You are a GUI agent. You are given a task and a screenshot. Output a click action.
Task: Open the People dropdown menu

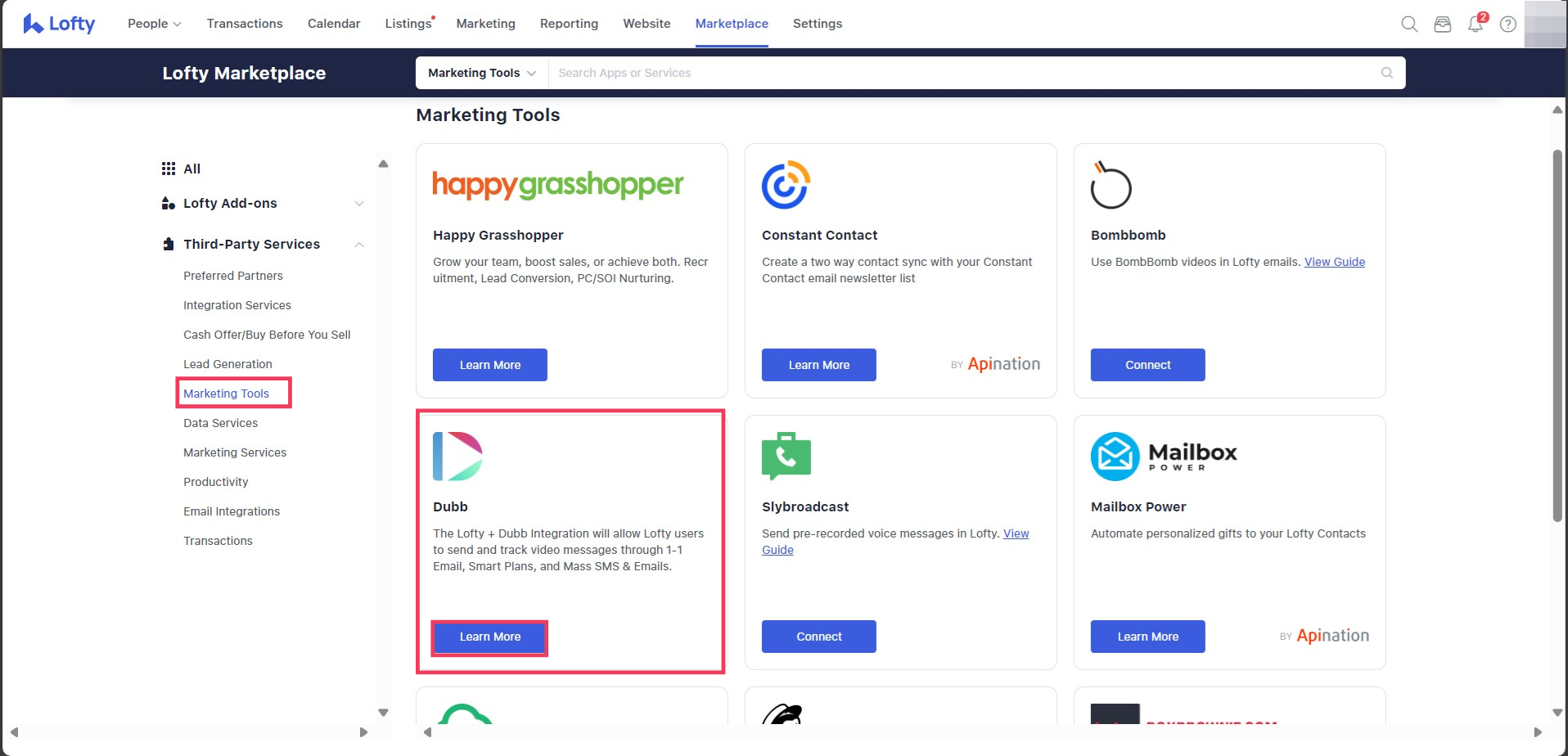pyautogui.click(x=155, y=24)
